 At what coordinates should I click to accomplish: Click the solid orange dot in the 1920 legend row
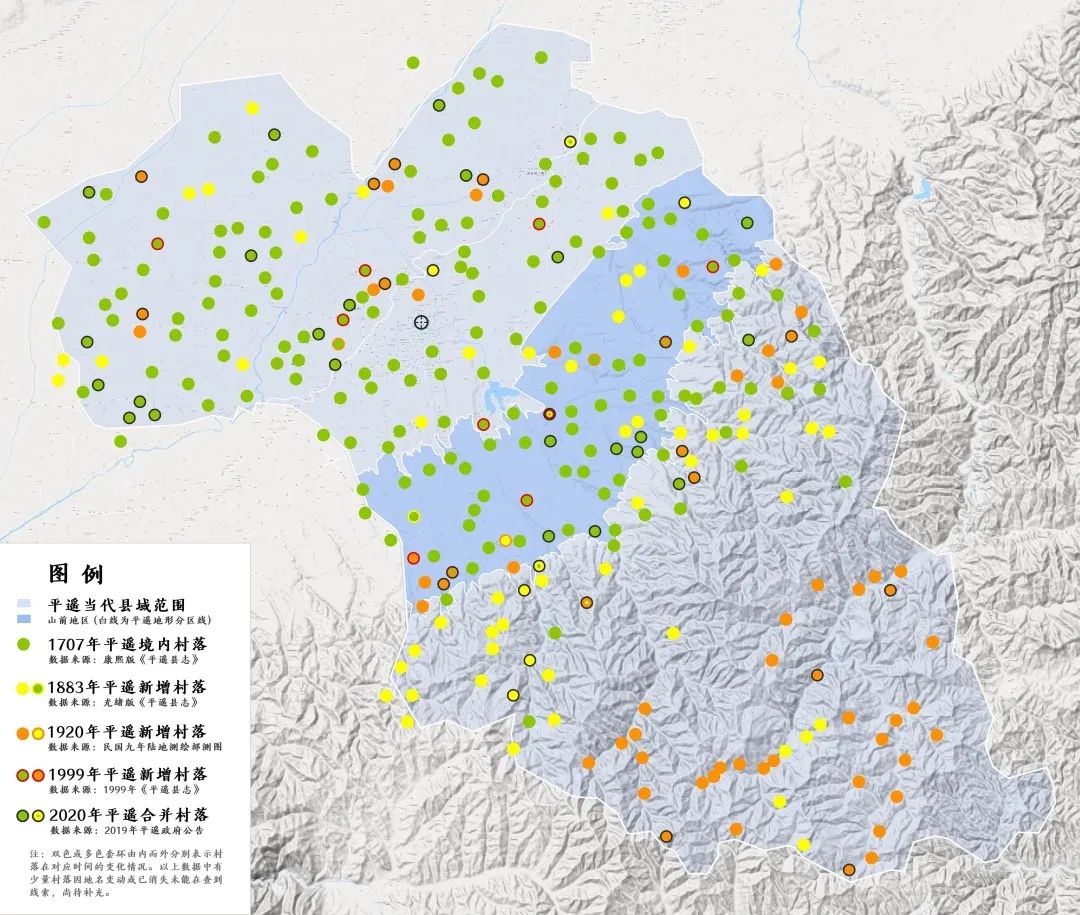(x=23, y=733)
